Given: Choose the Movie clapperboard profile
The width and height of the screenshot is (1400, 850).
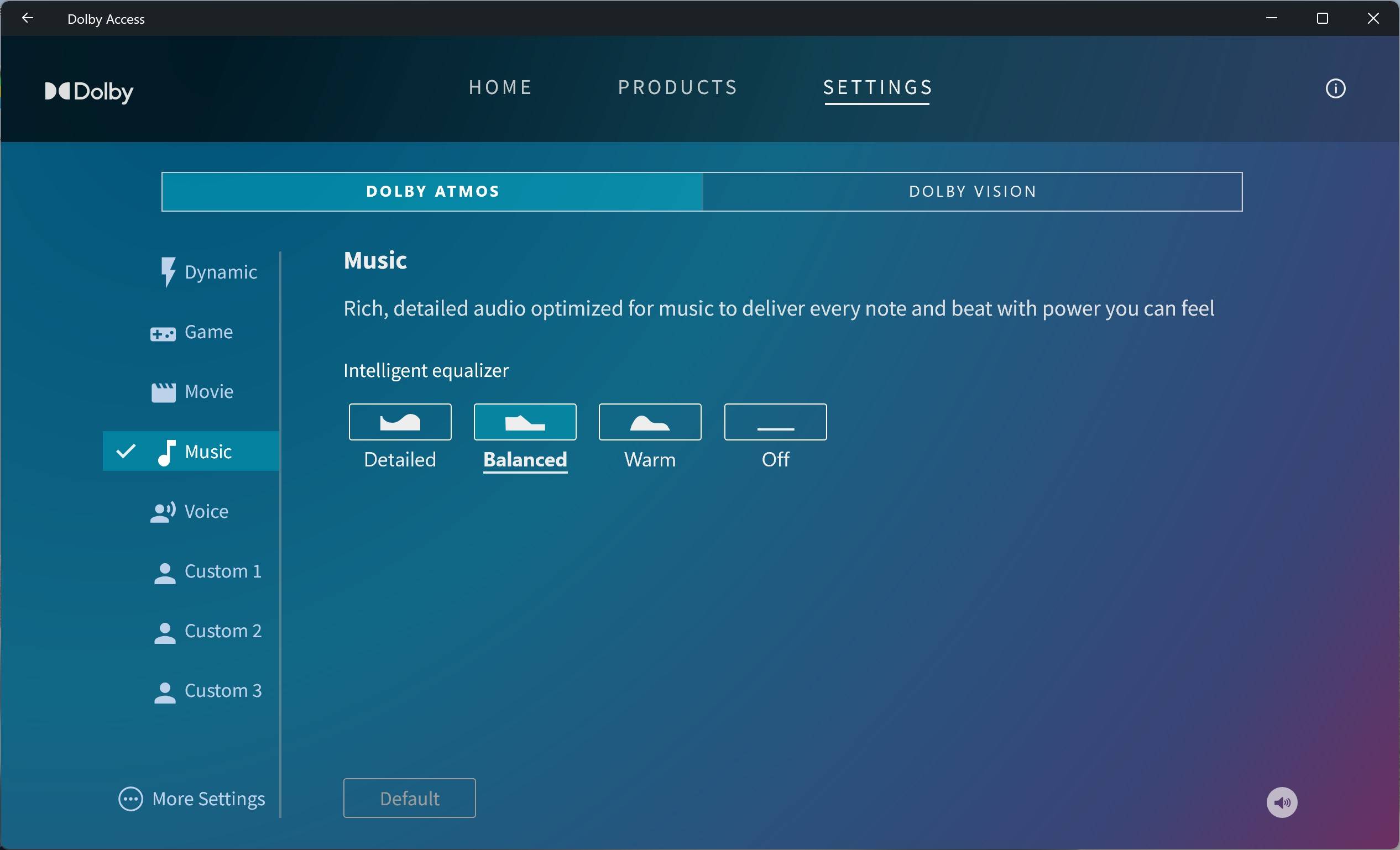Looking at the screenshot, I should tap(164, 392).
